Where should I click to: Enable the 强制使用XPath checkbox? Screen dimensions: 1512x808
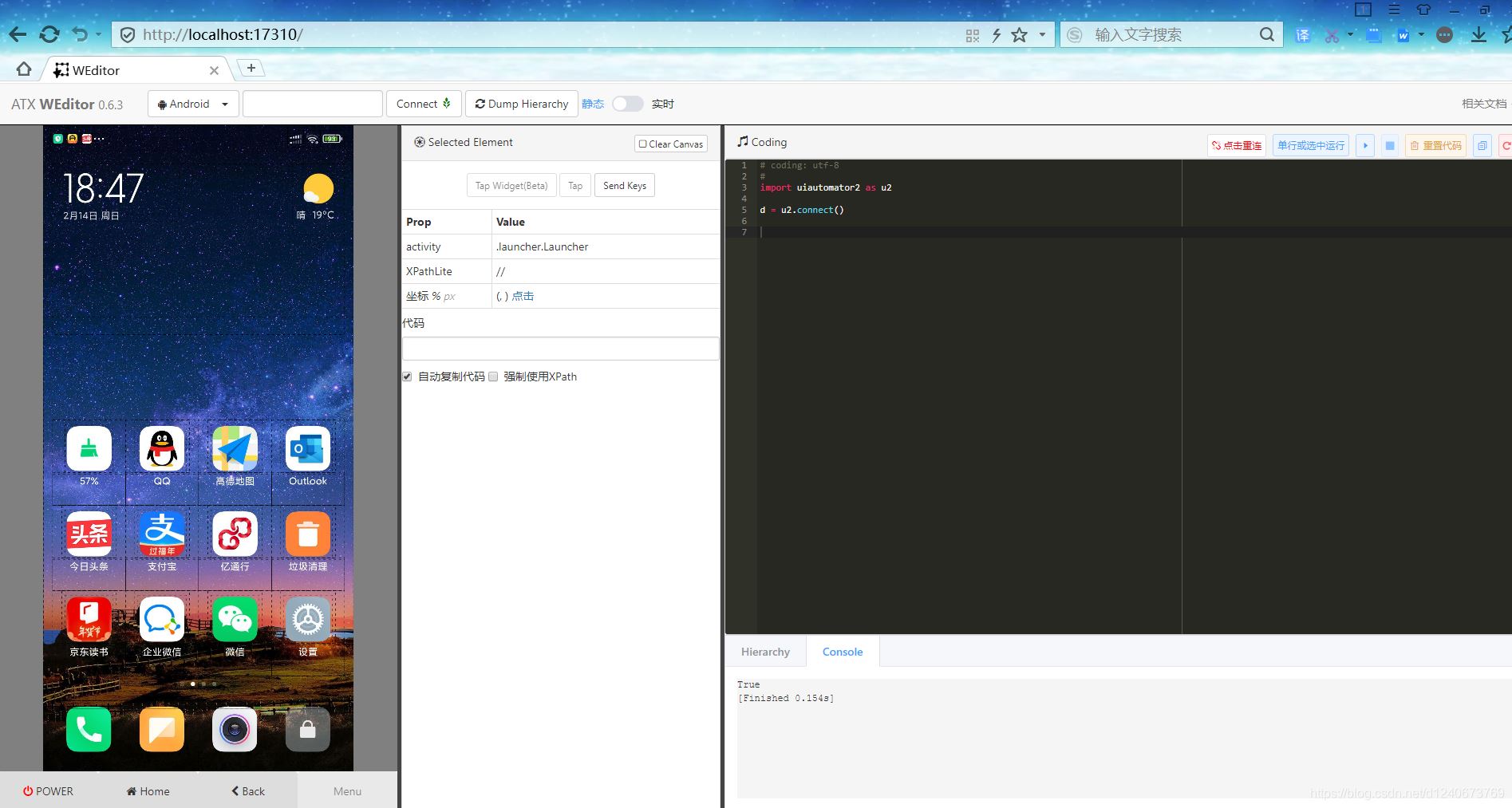pyautogui.click(x=493, y=376)
